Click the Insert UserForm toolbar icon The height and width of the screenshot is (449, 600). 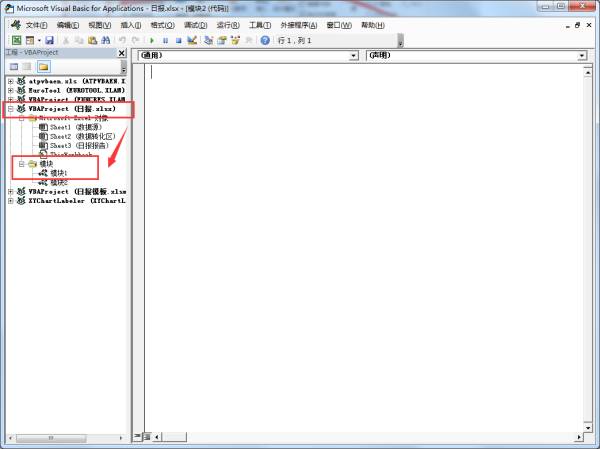[29, 40]
